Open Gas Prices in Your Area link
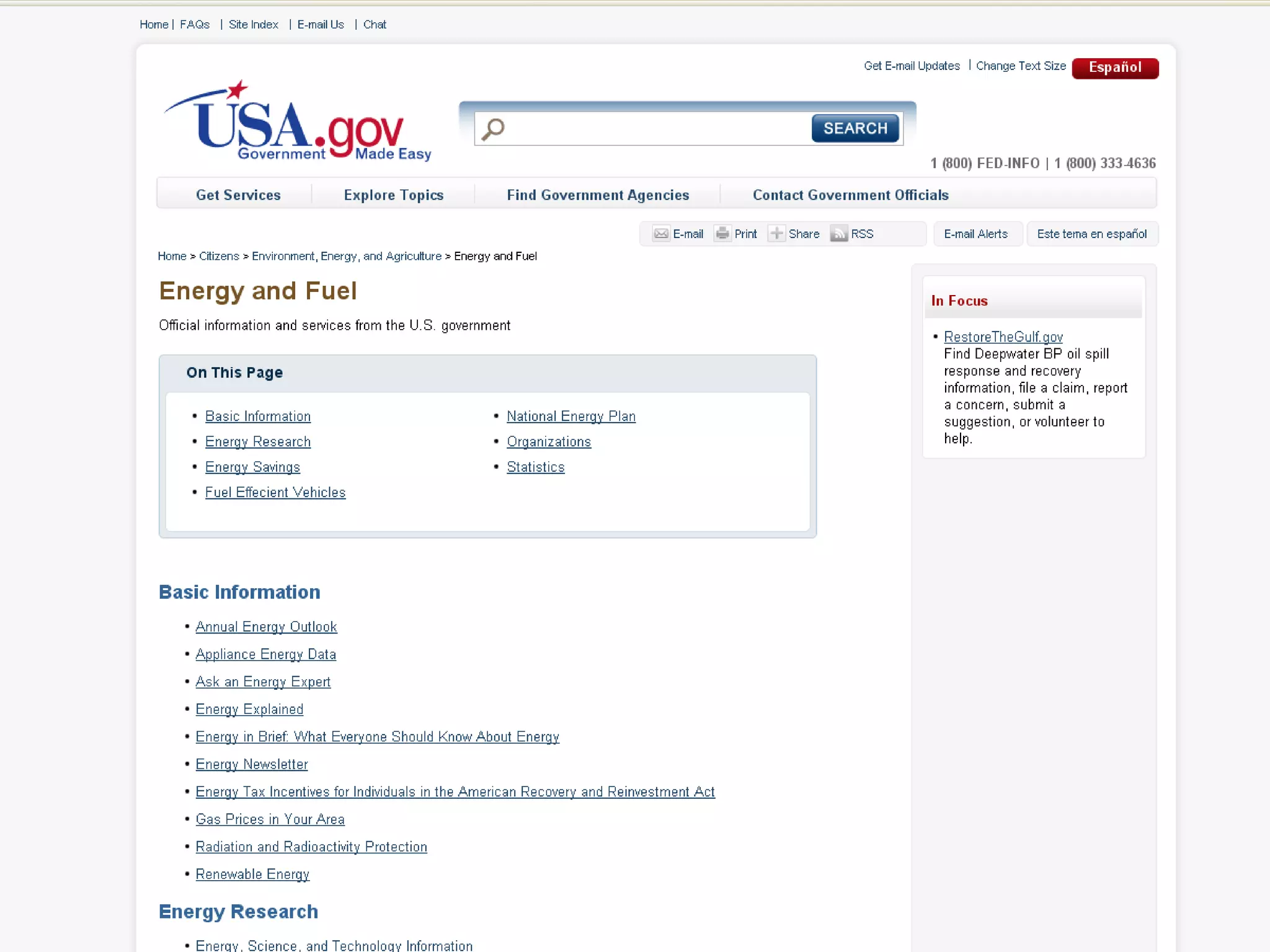The height and width of the screenshot is (952, 1270). 270,819
